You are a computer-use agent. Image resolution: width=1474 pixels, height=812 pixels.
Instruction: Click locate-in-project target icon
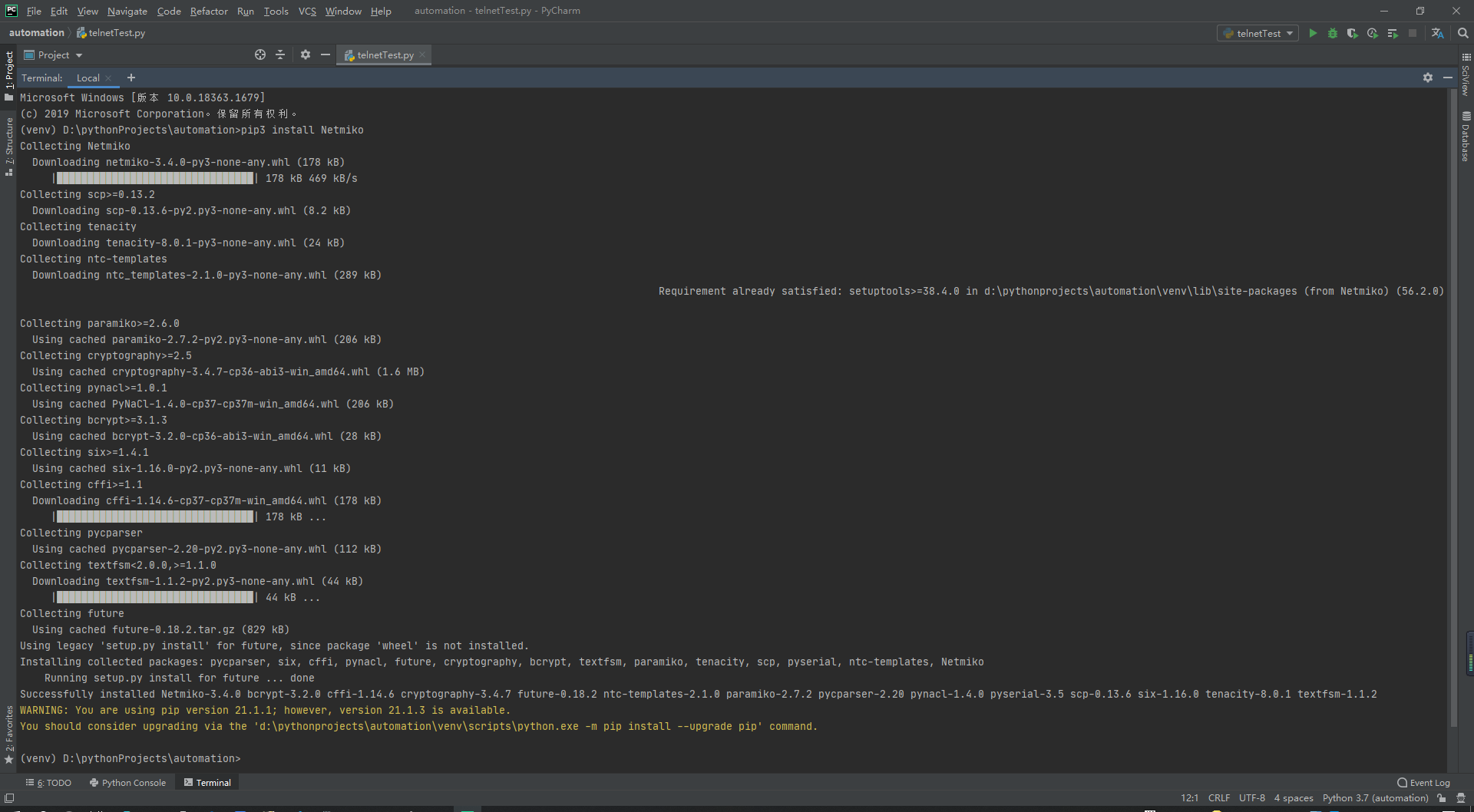(260, 54)
